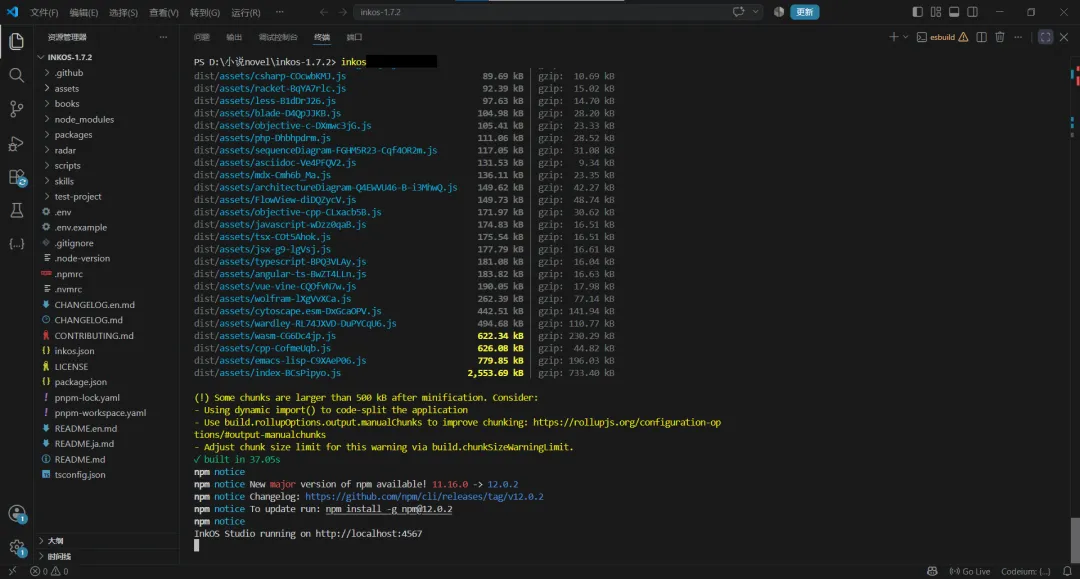Toggle primary side bar visibility
The image size is (1080, 579).
pyautogui.click(x=917, y=12)
